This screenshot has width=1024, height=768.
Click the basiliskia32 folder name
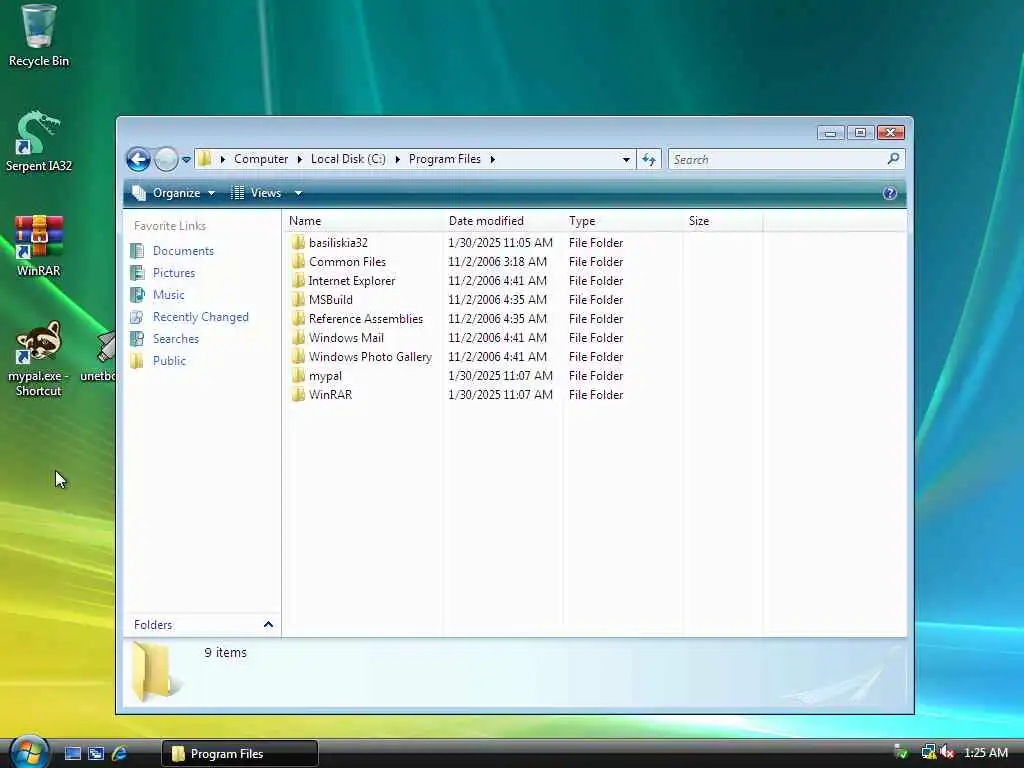click(338, 243)
